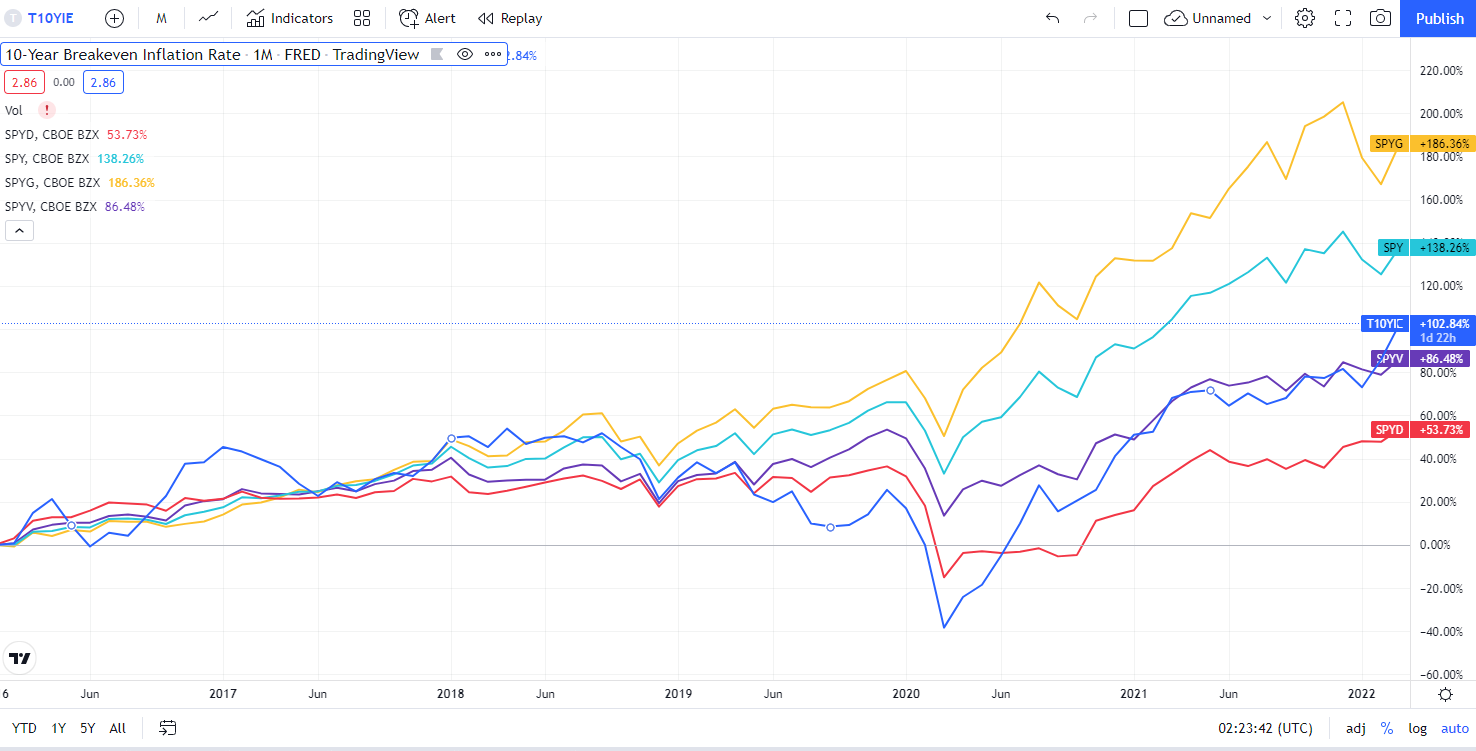Open the go to date calendar icon
This screenshot has width=1476, height=751.
(168, 728)
